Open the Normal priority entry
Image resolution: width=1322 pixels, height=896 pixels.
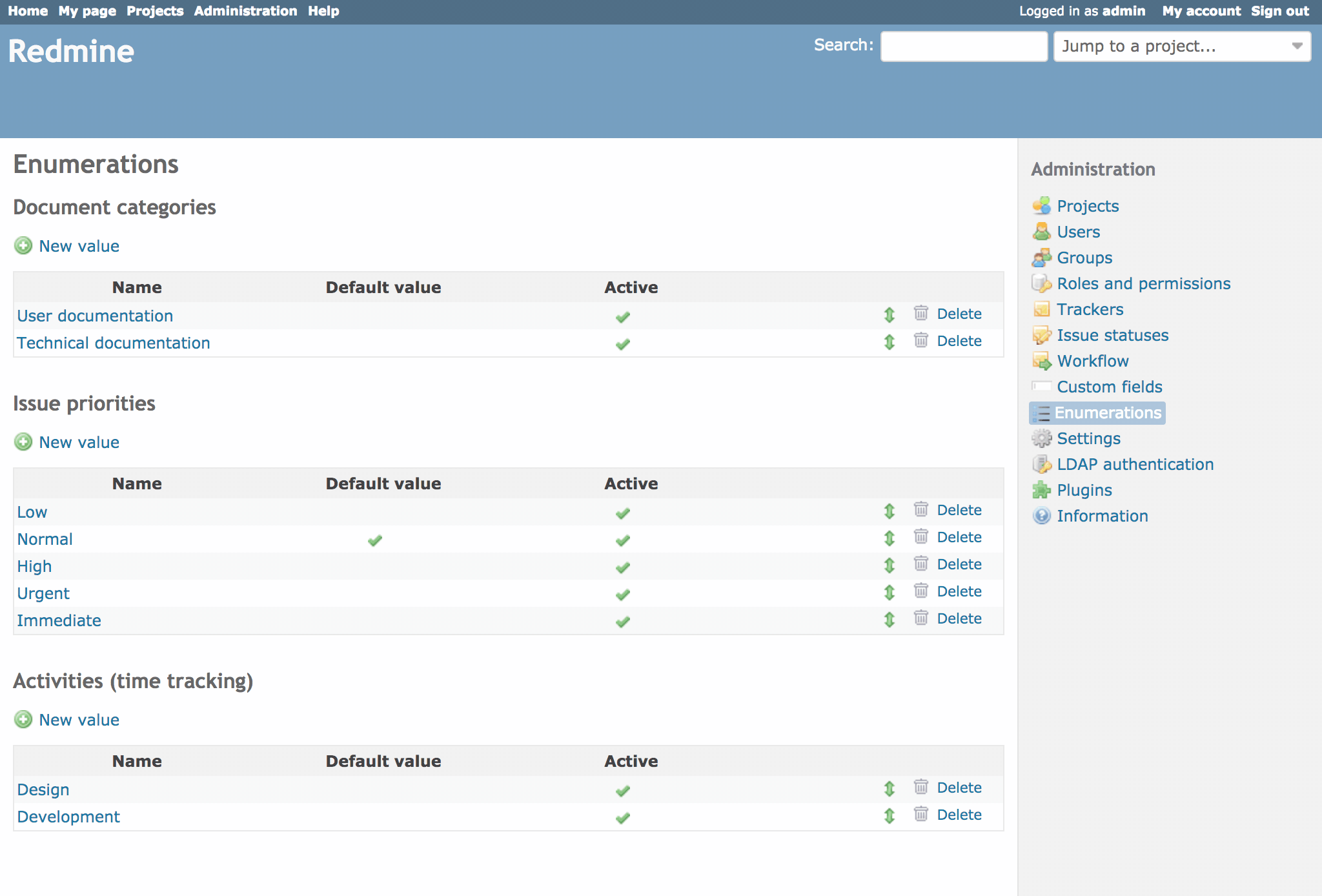tap(45, 539)
